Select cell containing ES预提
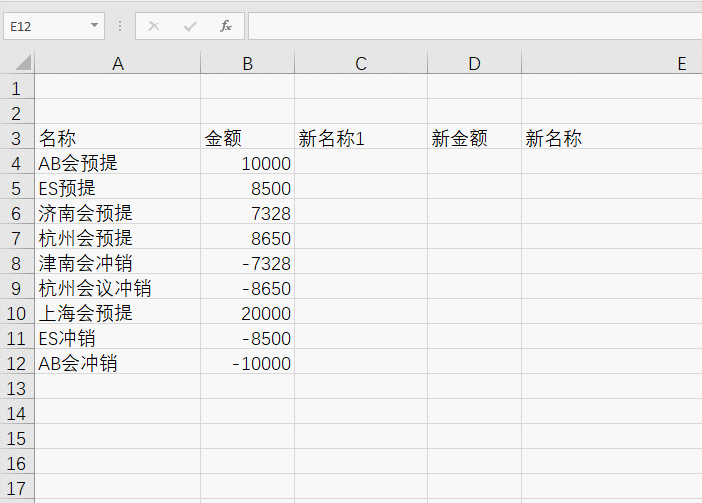702x503 pixels. point(118,188)
